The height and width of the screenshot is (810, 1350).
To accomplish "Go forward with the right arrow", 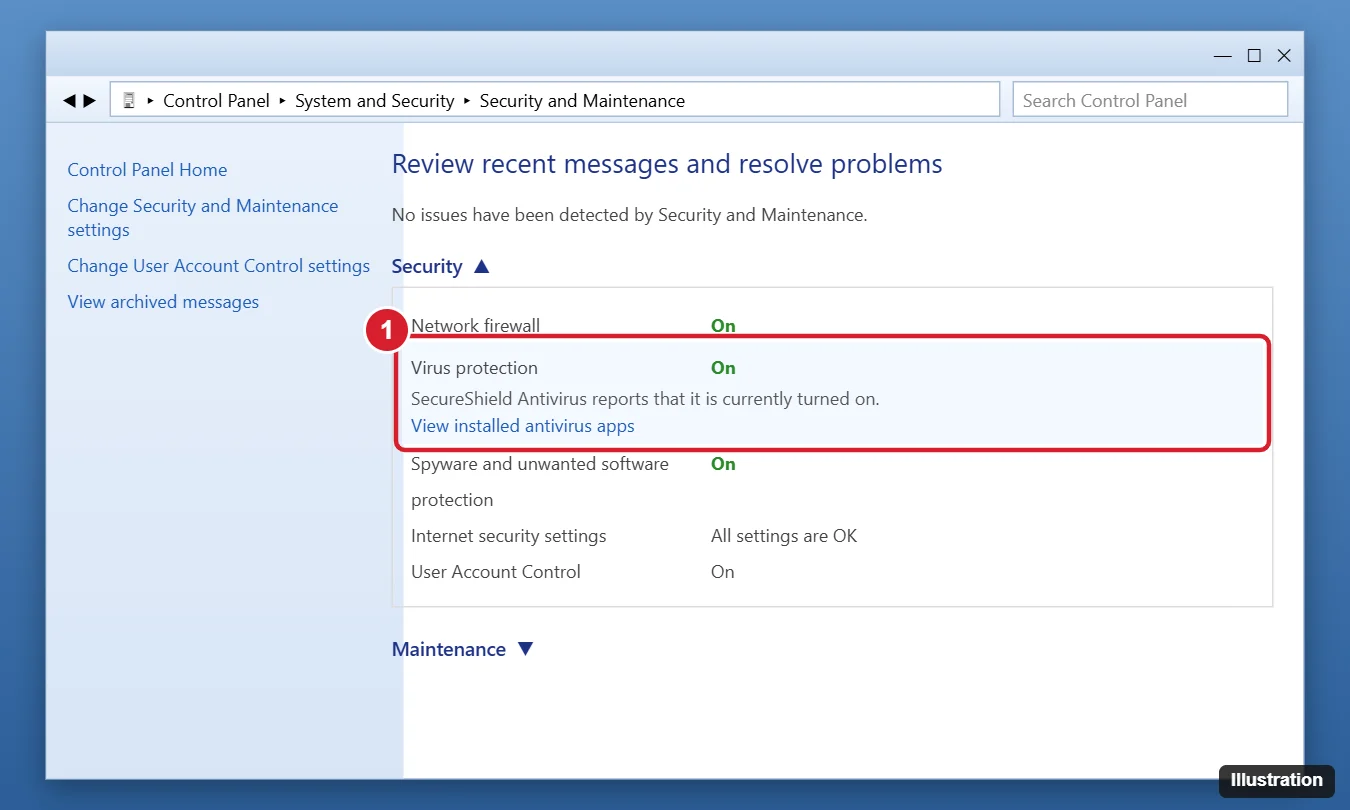I will tap(90, 101).
